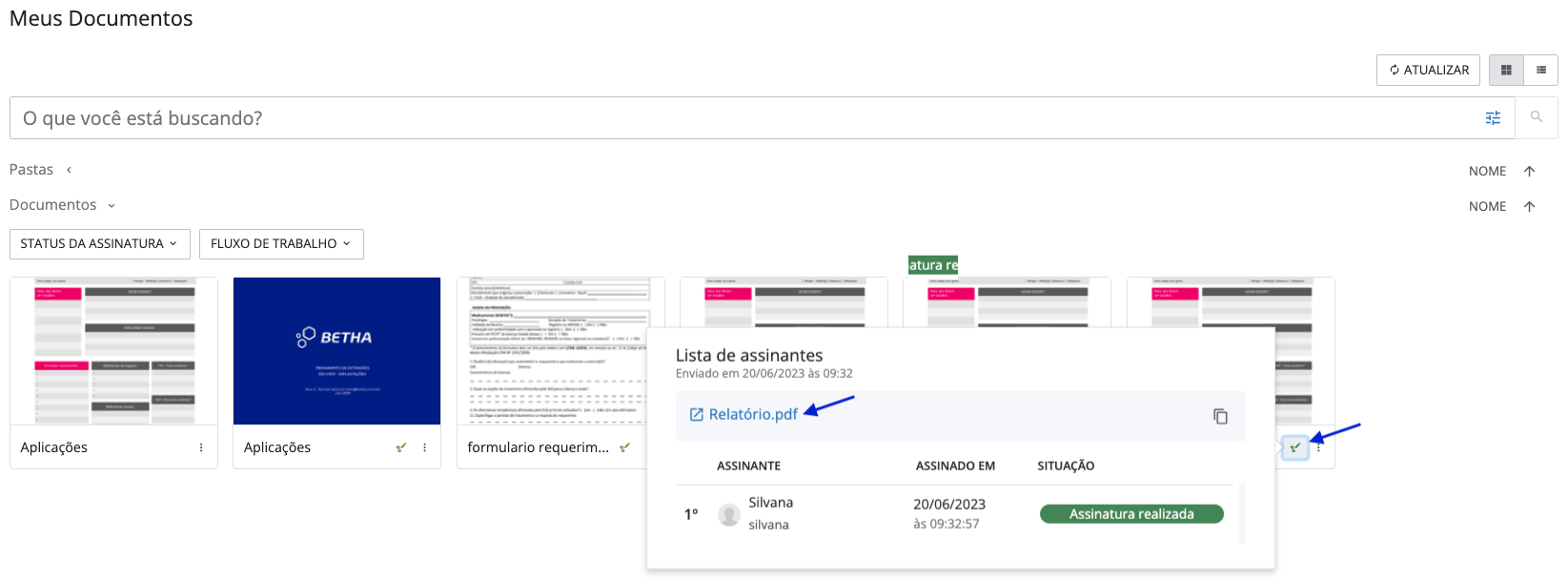
Task: Click signature status icon on blue Aplicações card
Action: (x=401, y=447)
